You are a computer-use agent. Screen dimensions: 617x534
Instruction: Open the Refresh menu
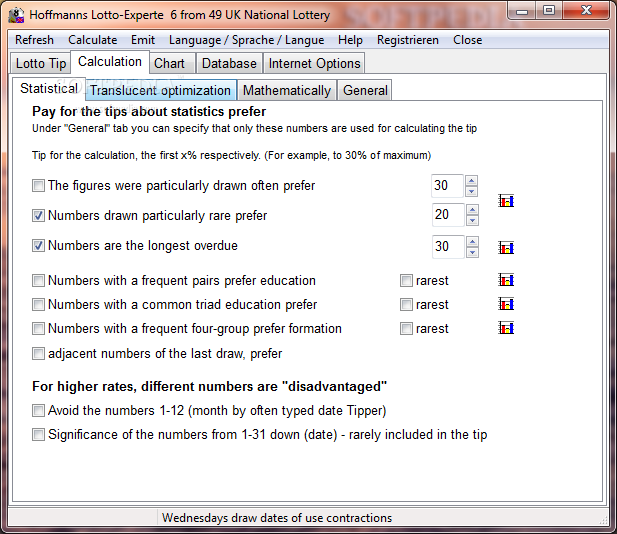click(x=34, y=40)
